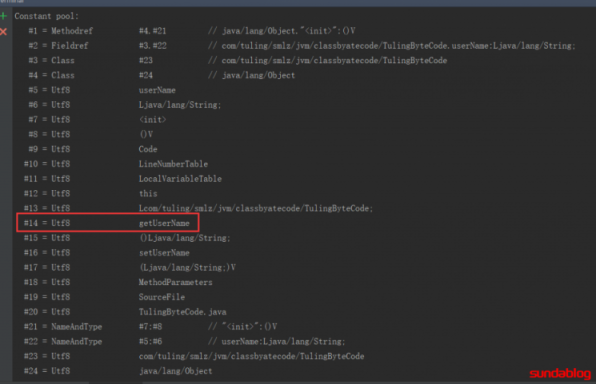Click the '// userName:Ljava/lang/String;' comment on line #22
596x384 pixels.
pyautogui.click(x=277, y=342)
